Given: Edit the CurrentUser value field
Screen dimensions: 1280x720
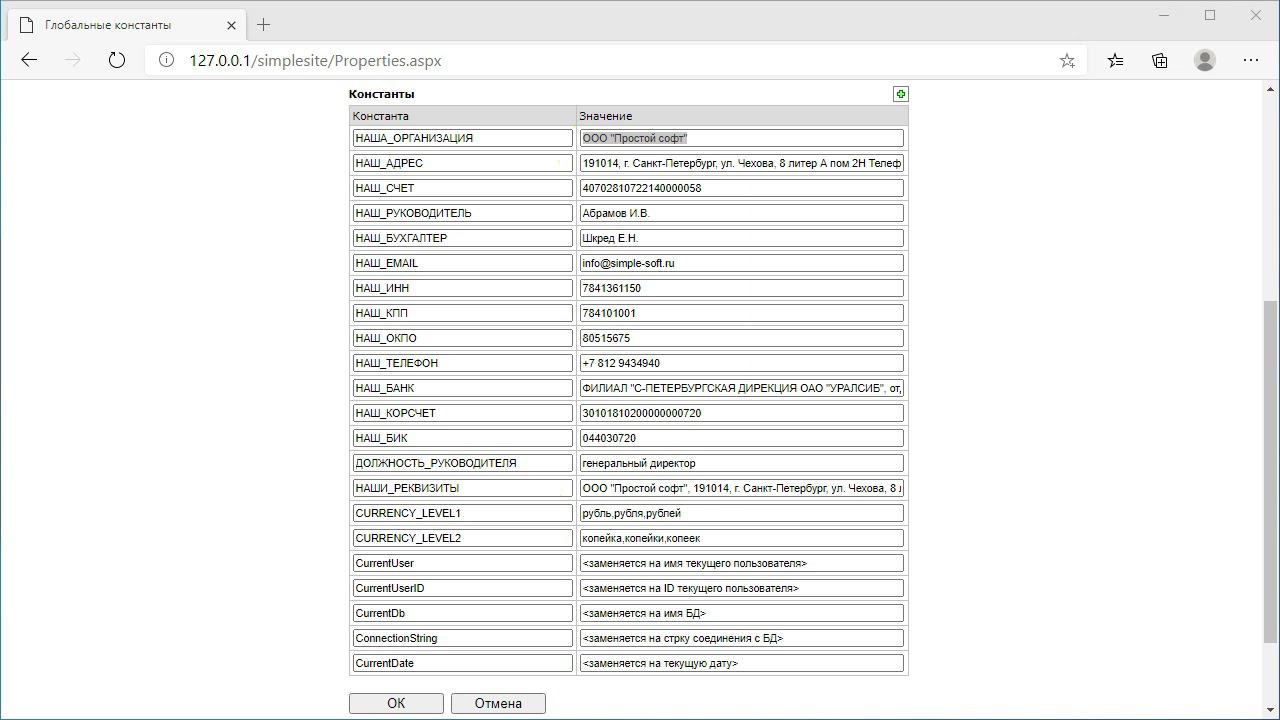Looking at the screenshot, I should [x=741, y=563].
